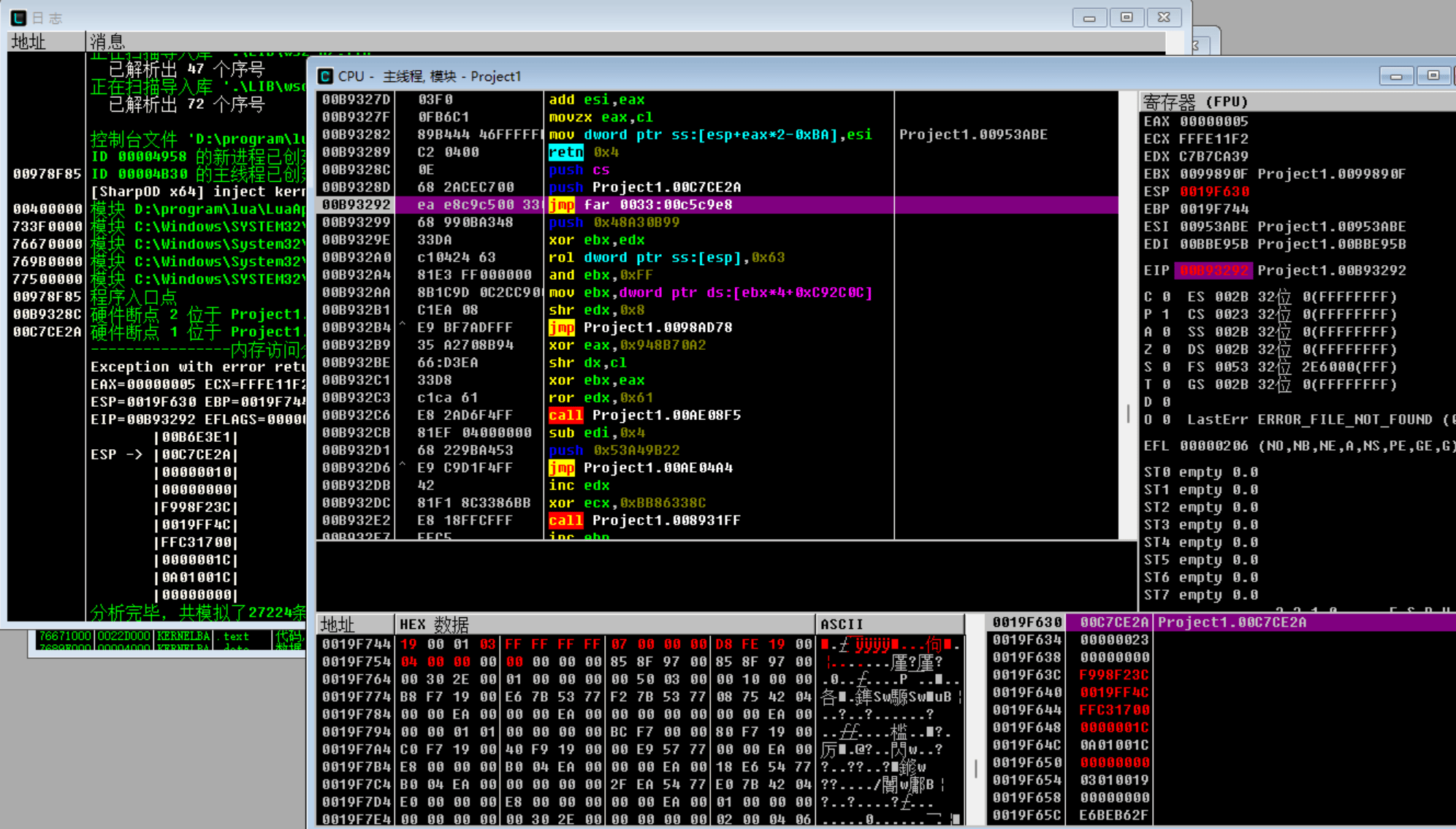Toggle the trap flag T

1156,384
